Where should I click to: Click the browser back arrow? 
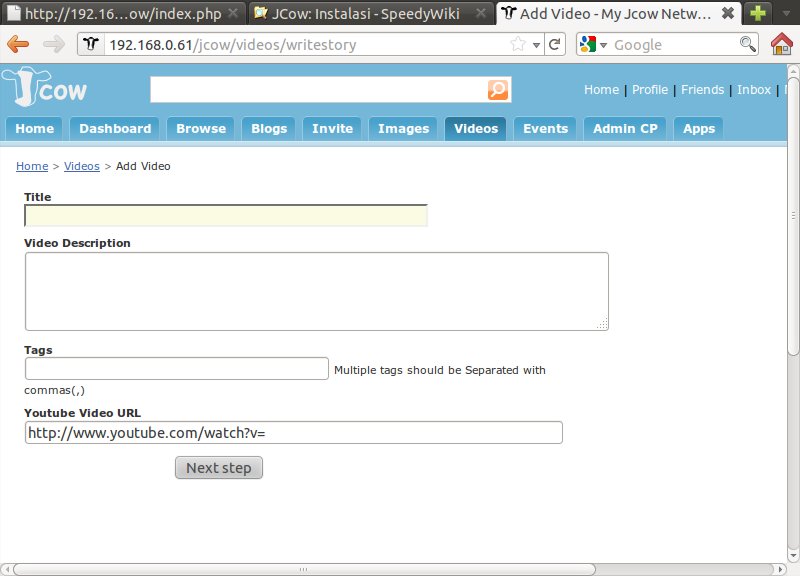click(x=19, y=45)
